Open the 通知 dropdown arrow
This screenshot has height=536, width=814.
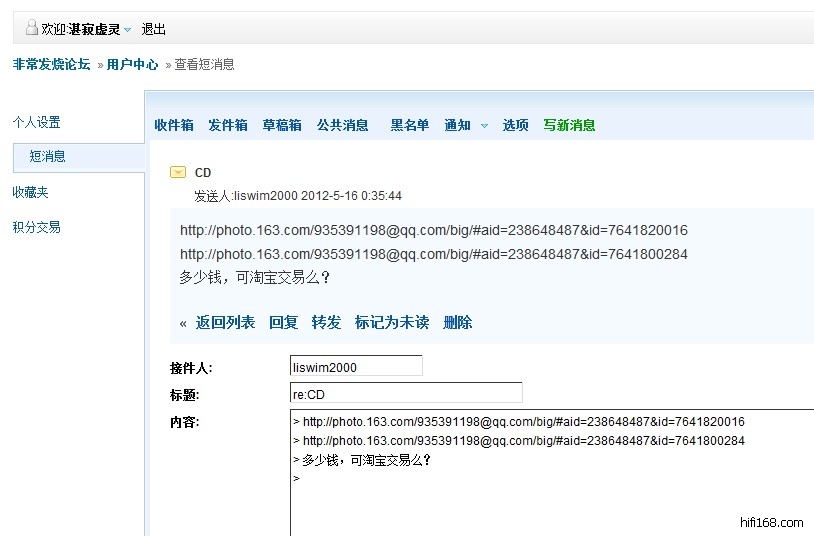pos(484,126)
